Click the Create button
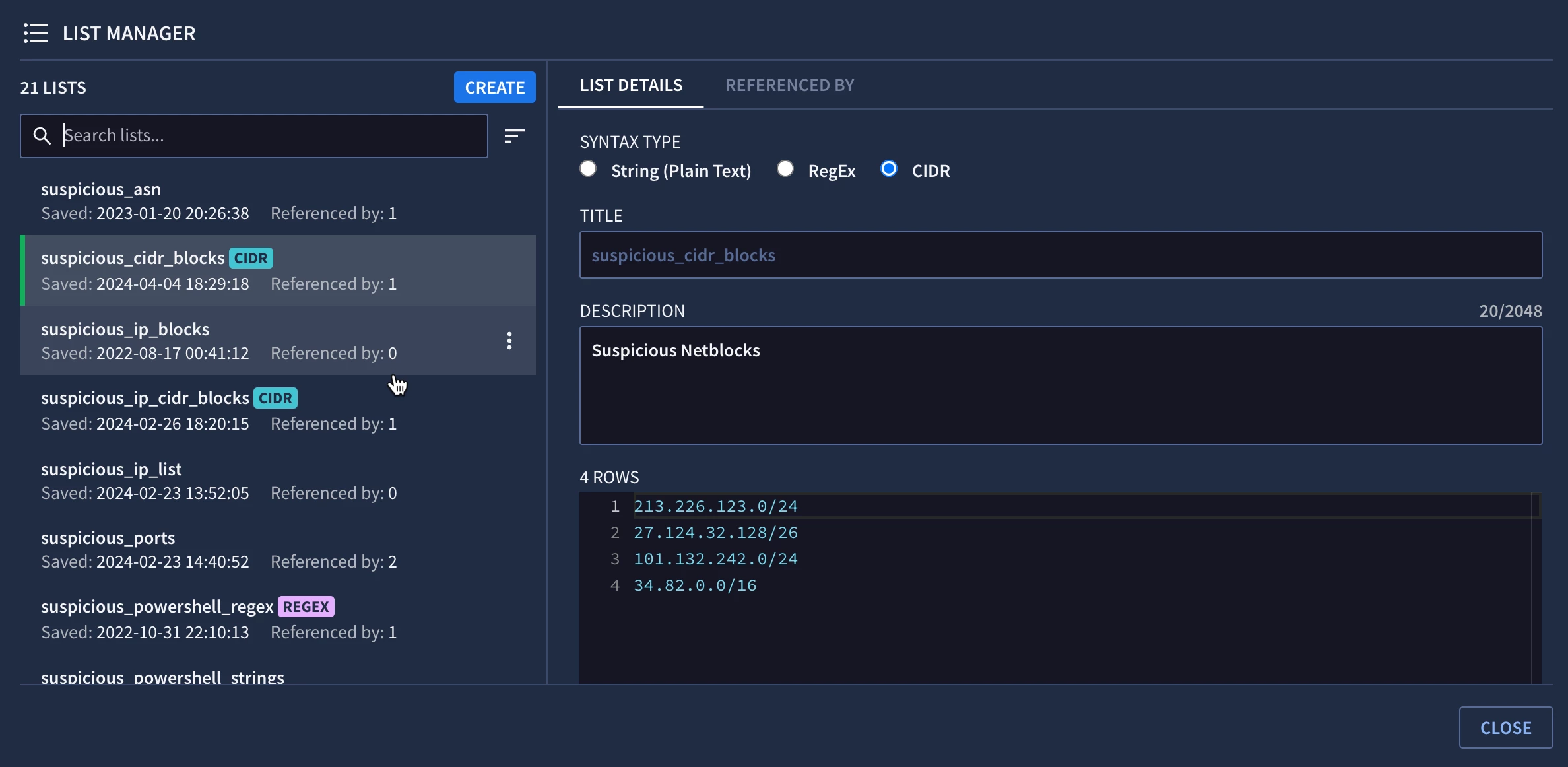The width and height of the screenshot is (1568, 767). coord(495,87)
